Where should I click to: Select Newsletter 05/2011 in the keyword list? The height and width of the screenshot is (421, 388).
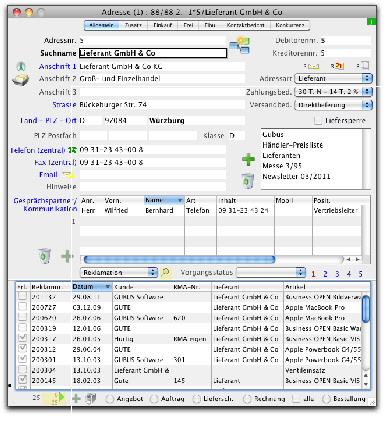[296, 176]
